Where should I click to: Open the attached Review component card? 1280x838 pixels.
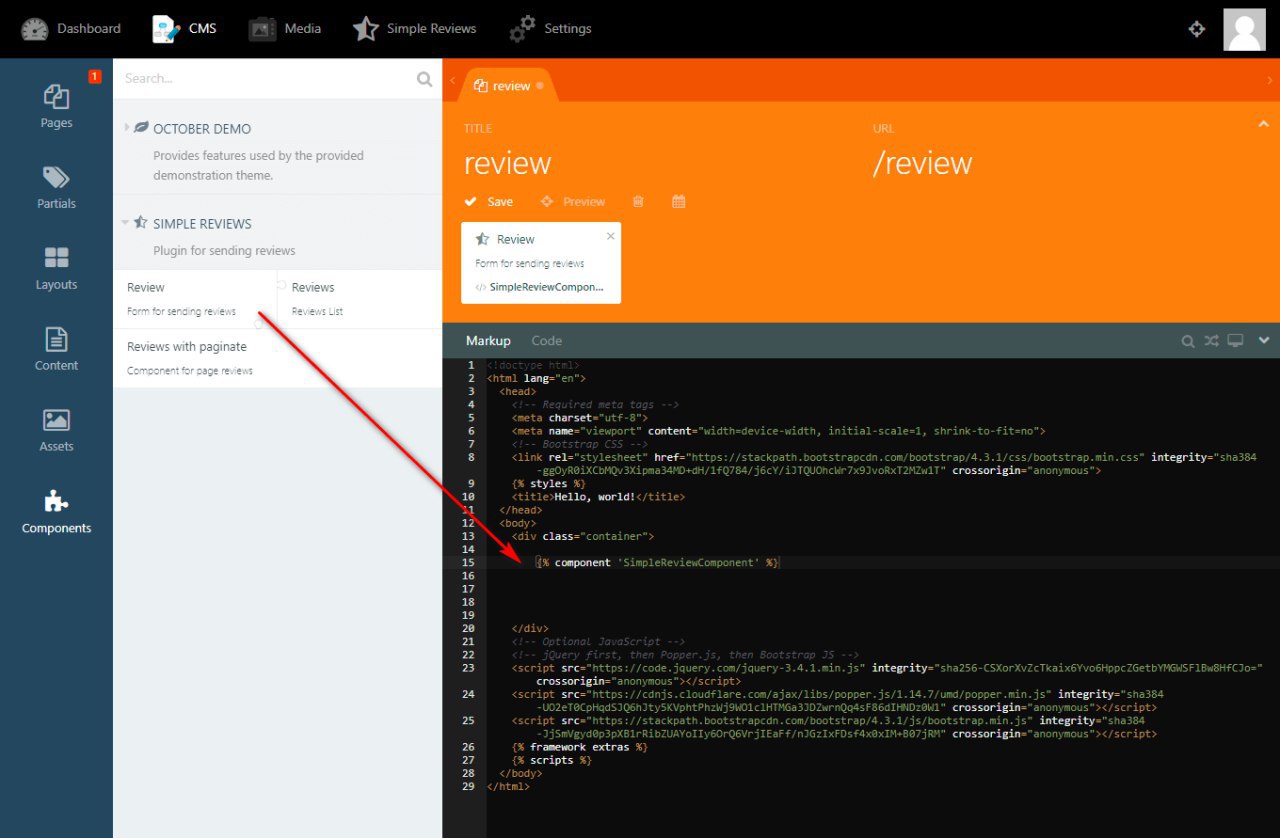541,262
